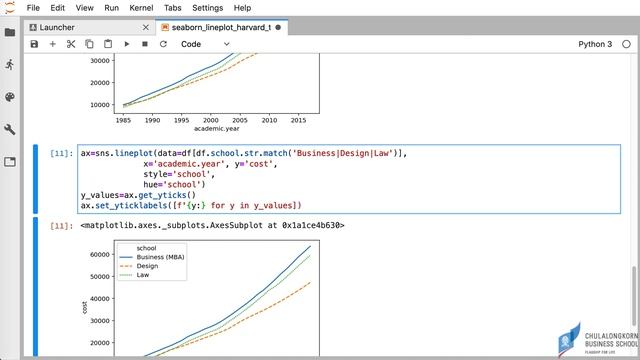Screen dimensions: 640x360
Task: Select the seaborn_lineplot_harvard notebook tab
Action: click(221, 27)
